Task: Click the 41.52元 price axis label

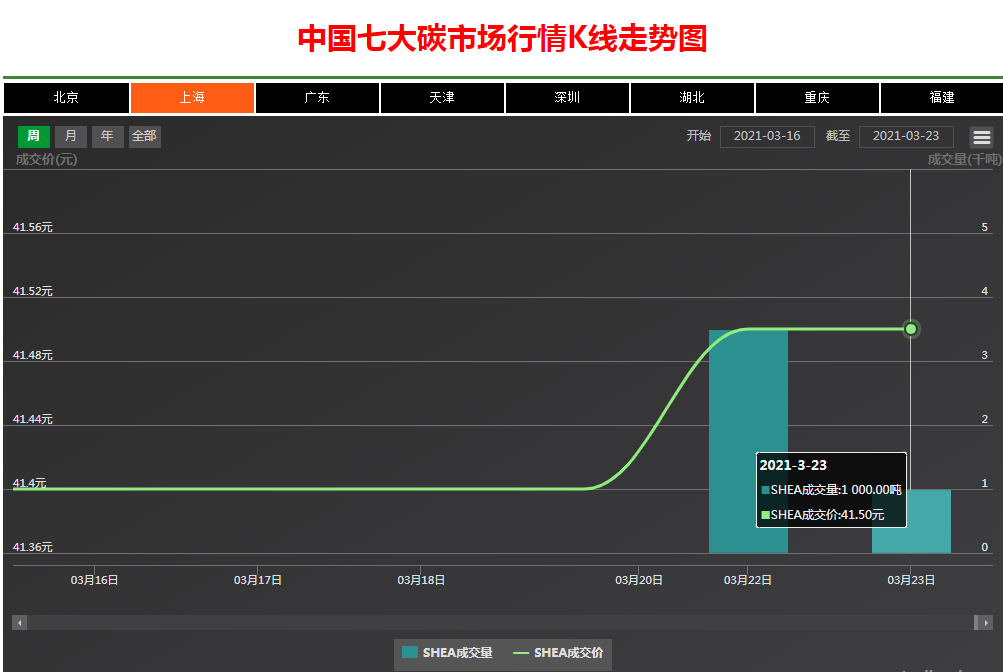Action: click(33, 291)
